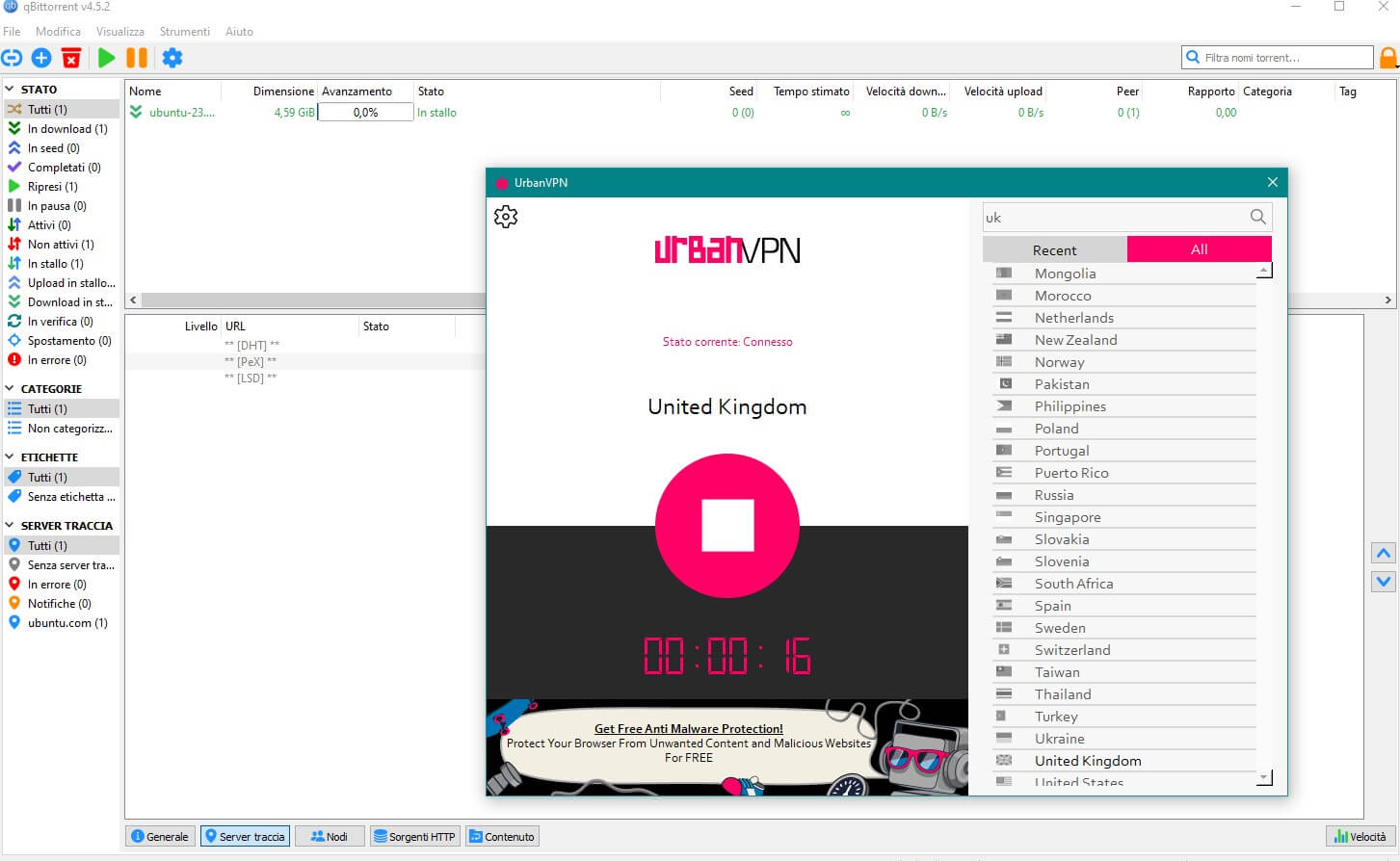Select the In verifica filter

[x=62, y=322]
